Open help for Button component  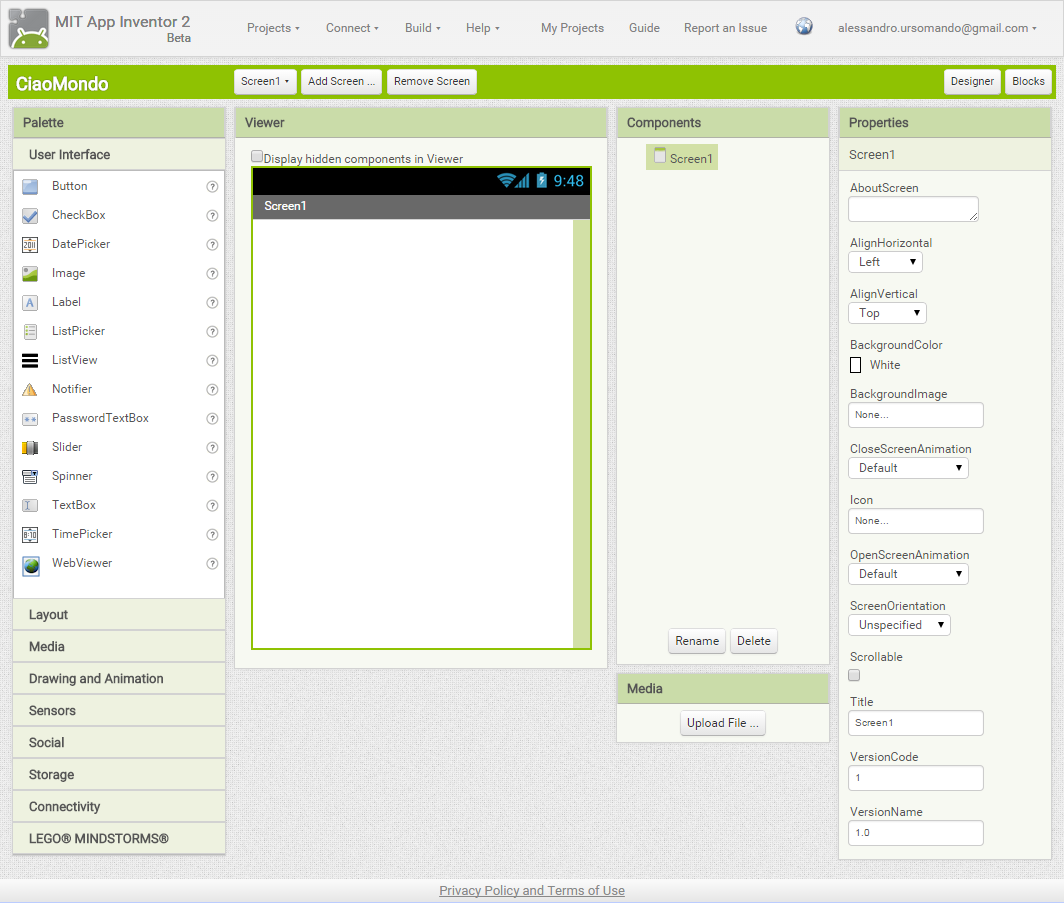212,187
